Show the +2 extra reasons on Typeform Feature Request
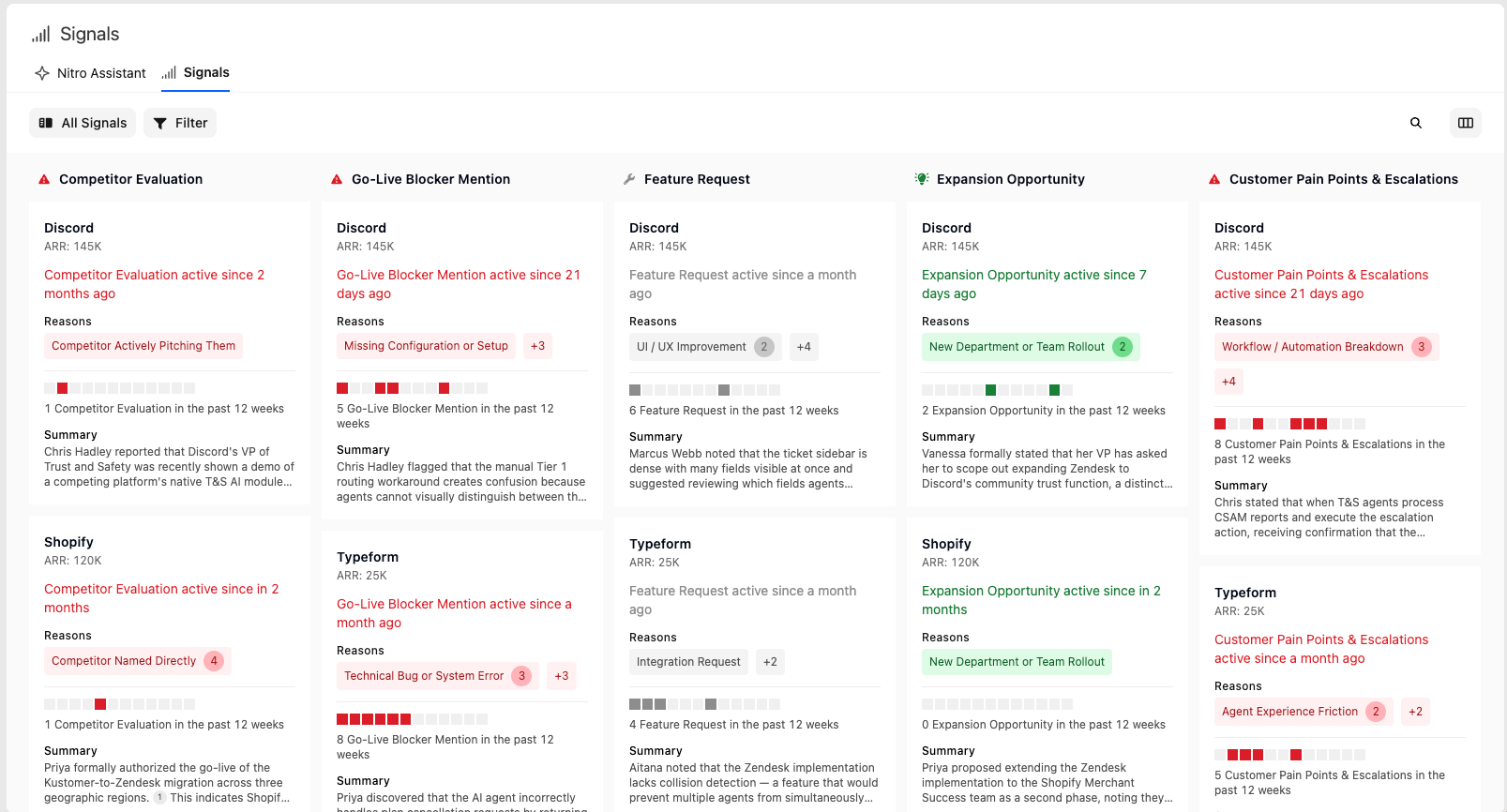1507x812 pixels. pos(770,662)
